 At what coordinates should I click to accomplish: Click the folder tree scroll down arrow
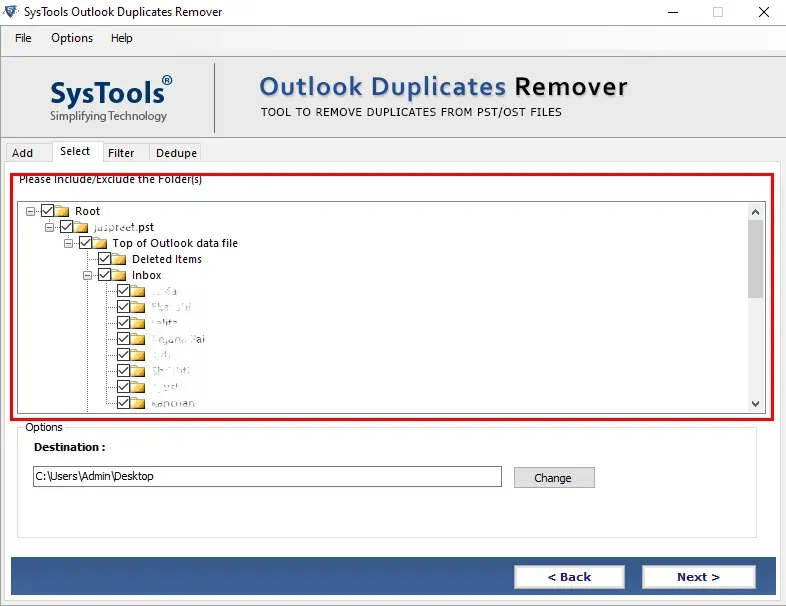click(x=755, y=403)
